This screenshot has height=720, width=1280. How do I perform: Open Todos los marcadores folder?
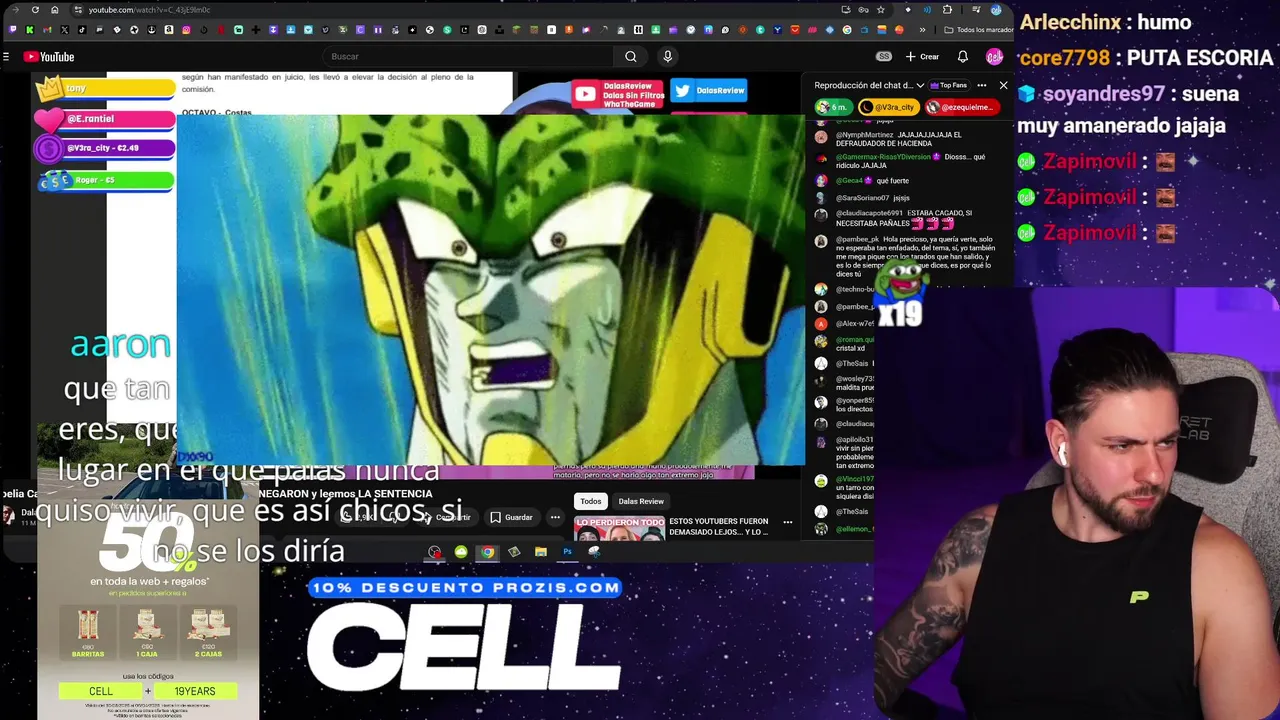(978, 30)
